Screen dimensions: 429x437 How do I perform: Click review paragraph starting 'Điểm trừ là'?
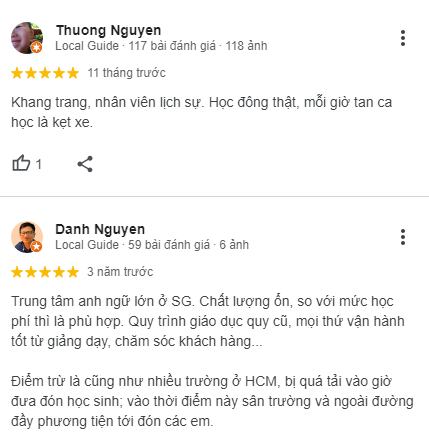[212, 401]
